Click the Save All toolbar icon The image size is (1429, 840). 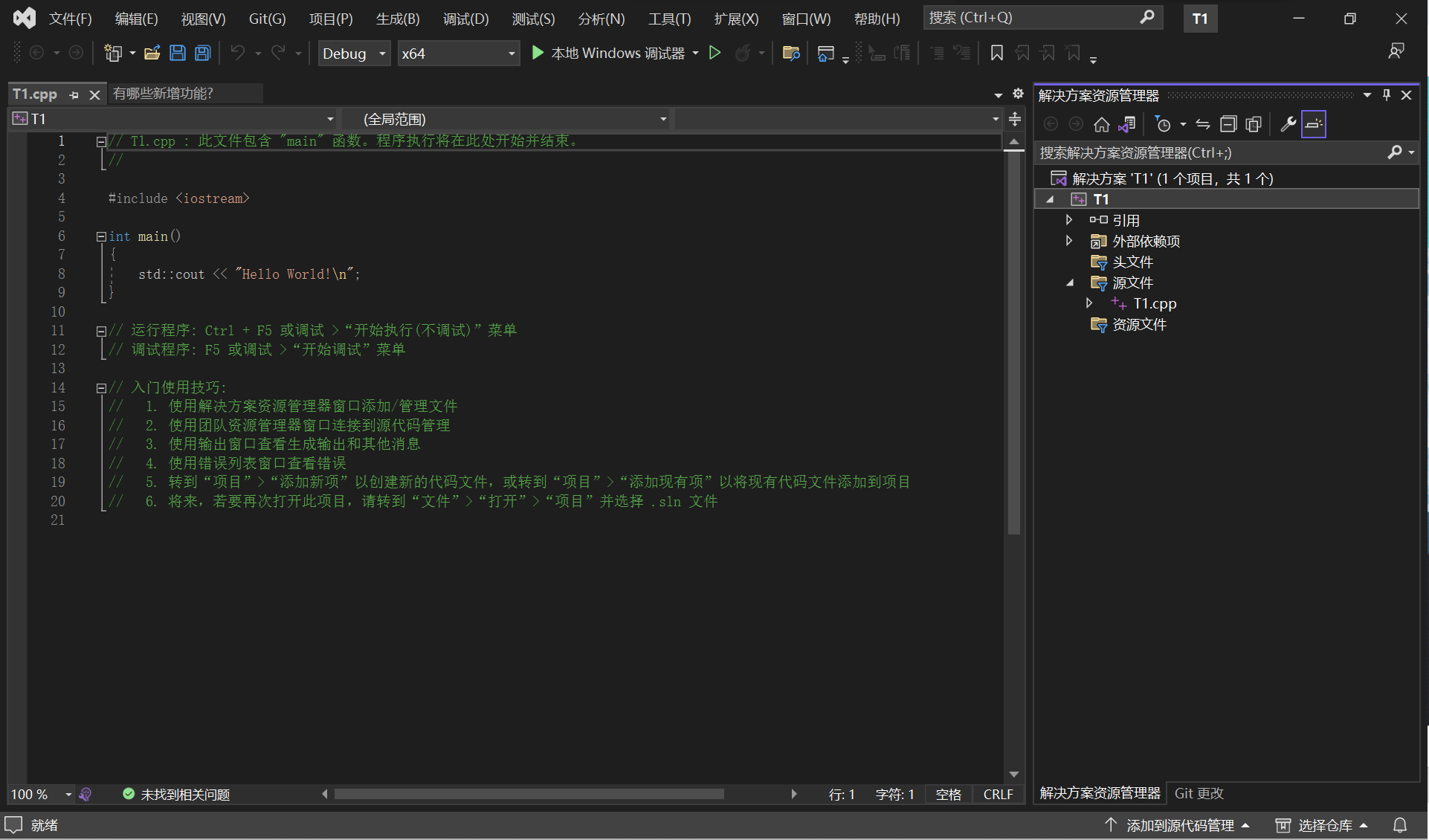(x=202, y=53)
